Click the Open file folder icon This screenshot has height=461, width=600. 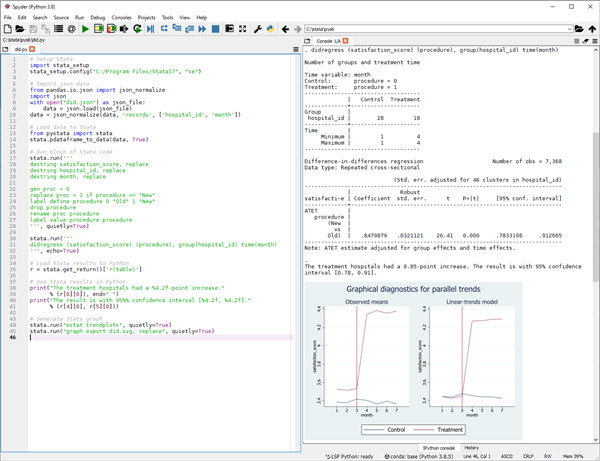(19, 30)
